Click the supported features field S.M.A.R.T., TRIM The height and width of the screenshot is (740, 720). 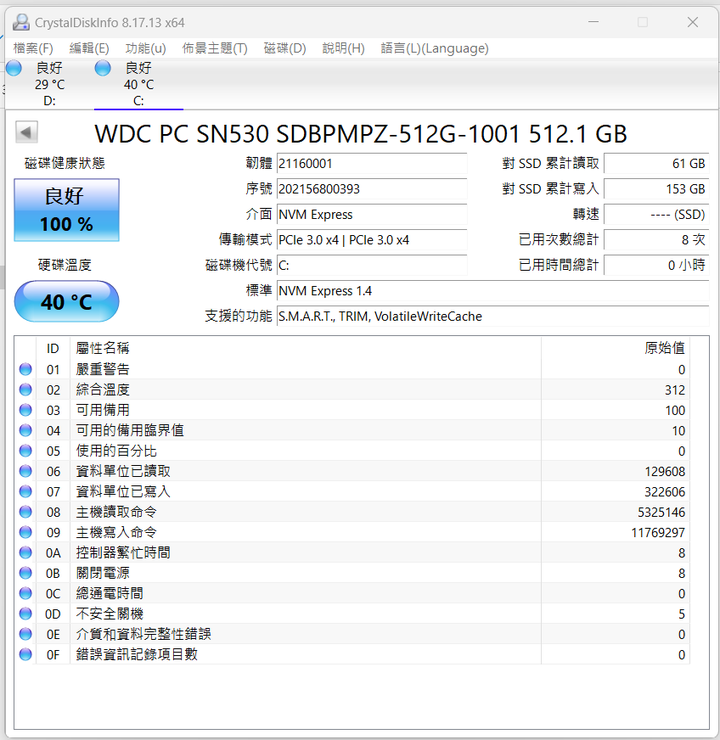pos(493,317)
